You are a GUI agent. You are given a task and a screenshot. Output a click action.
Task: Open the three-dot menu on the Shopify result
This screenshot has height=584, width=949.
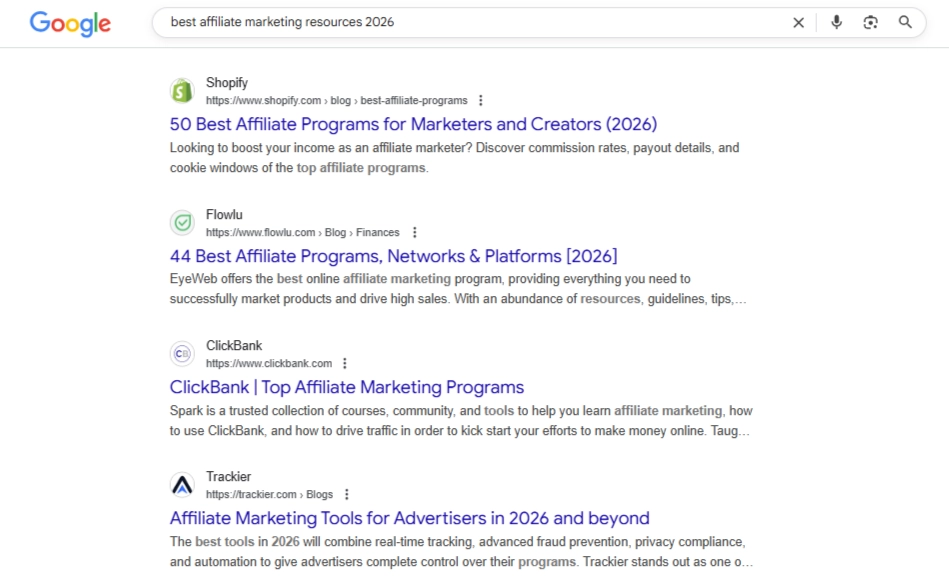(x=481, y=100)
